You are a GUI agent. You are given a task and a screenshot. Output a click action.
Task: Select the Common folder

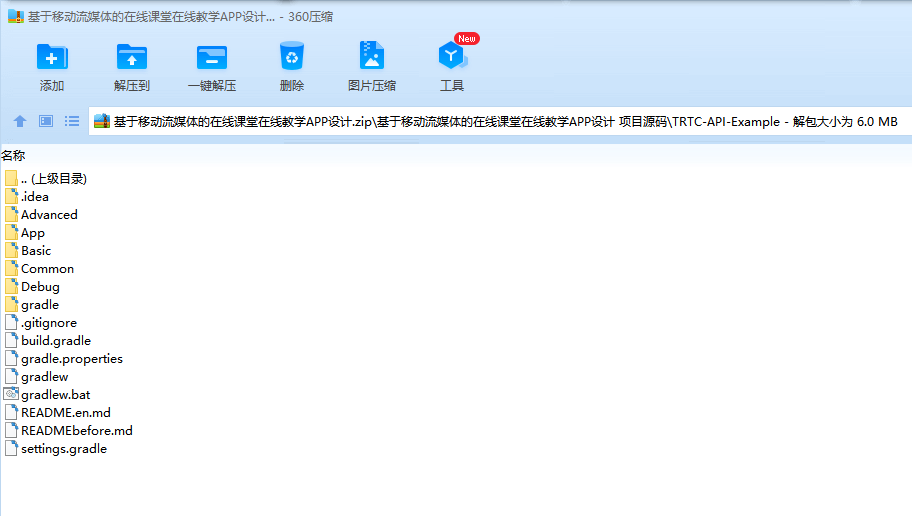[x=48, y=269]
